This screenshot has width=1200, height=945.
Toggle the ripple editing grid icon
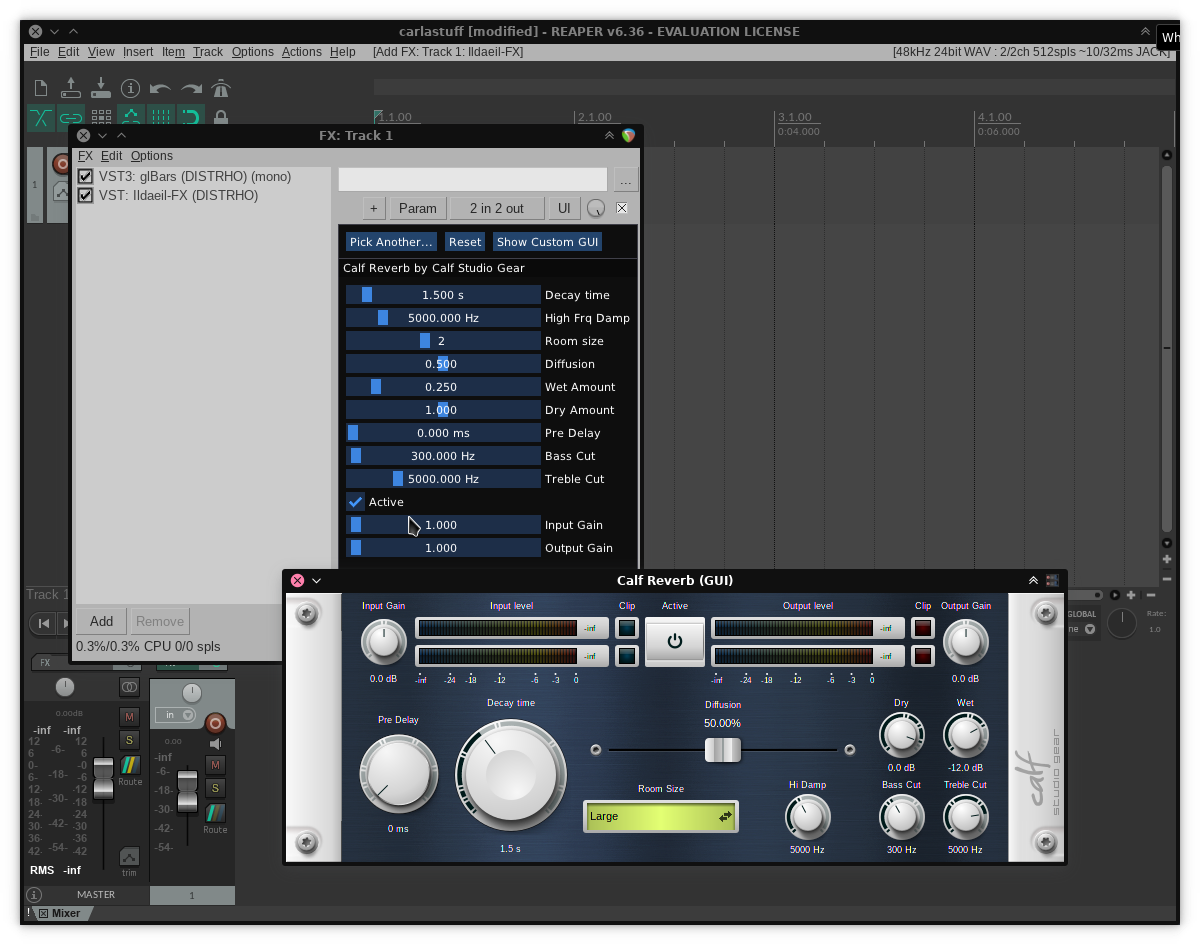101,118
